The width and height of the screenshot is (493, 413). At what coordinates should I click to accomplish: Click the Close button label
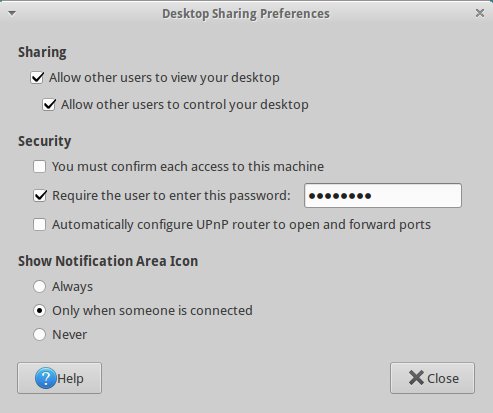tap(443, 379)
